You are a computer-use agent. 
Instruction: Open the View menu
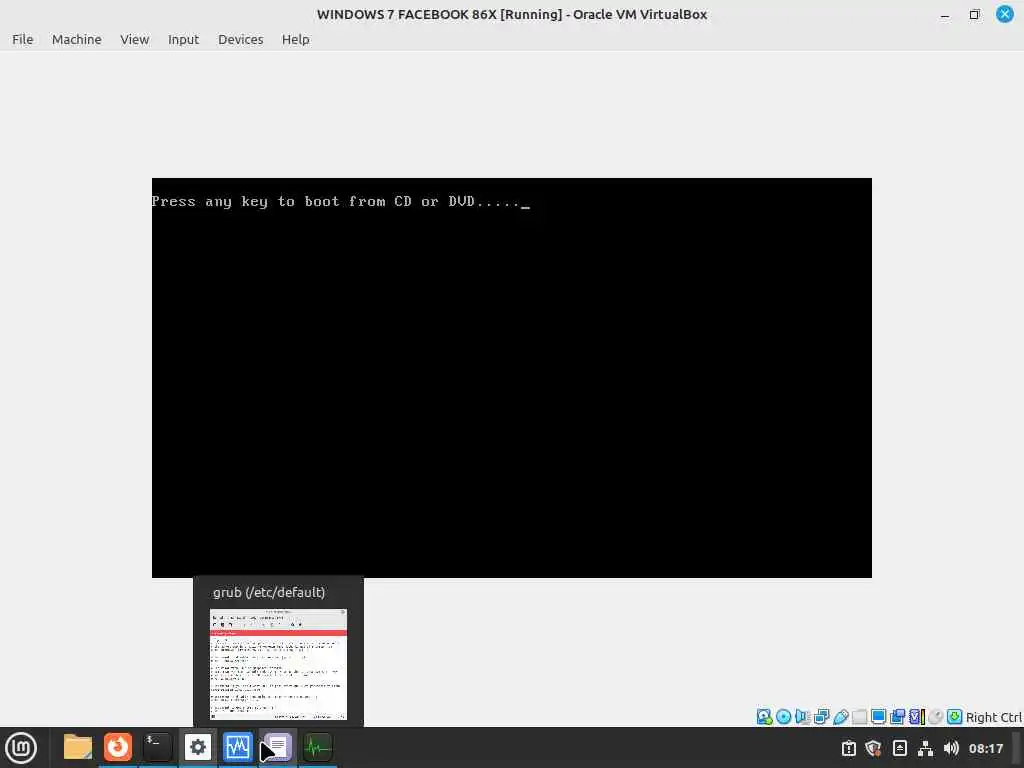(x=135, y=39)
